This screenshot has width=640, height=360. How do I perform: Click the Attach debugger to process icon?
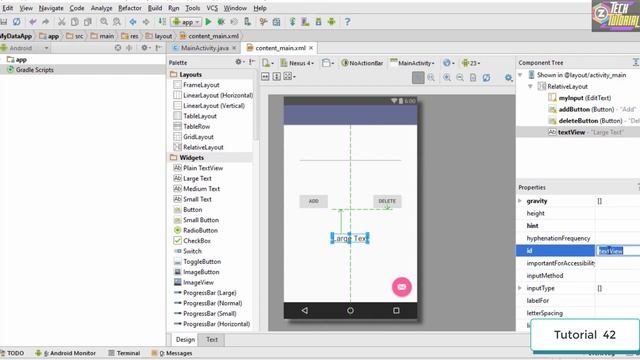247,22
